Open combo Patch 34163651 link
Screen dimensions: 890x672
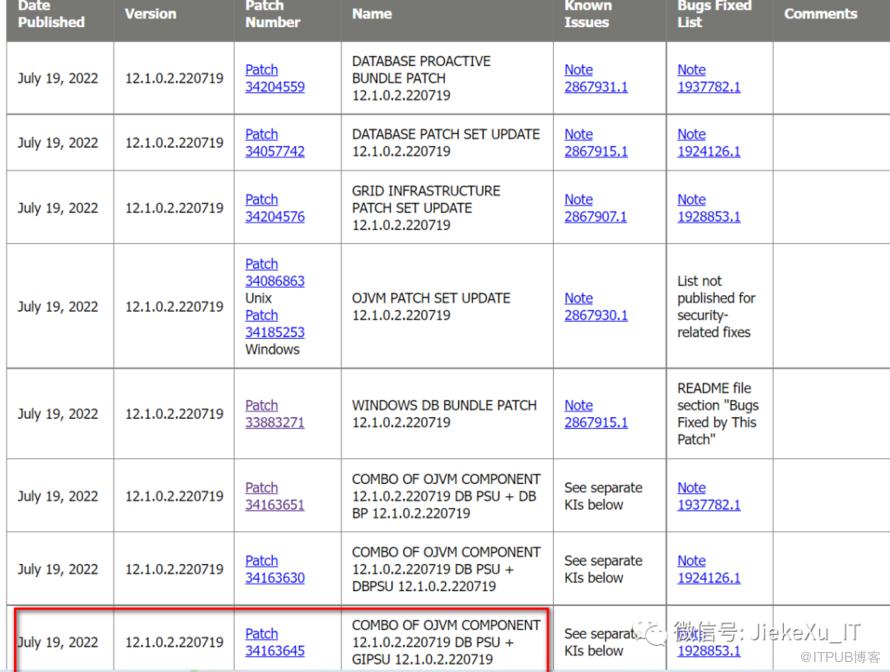pos(275,496)
